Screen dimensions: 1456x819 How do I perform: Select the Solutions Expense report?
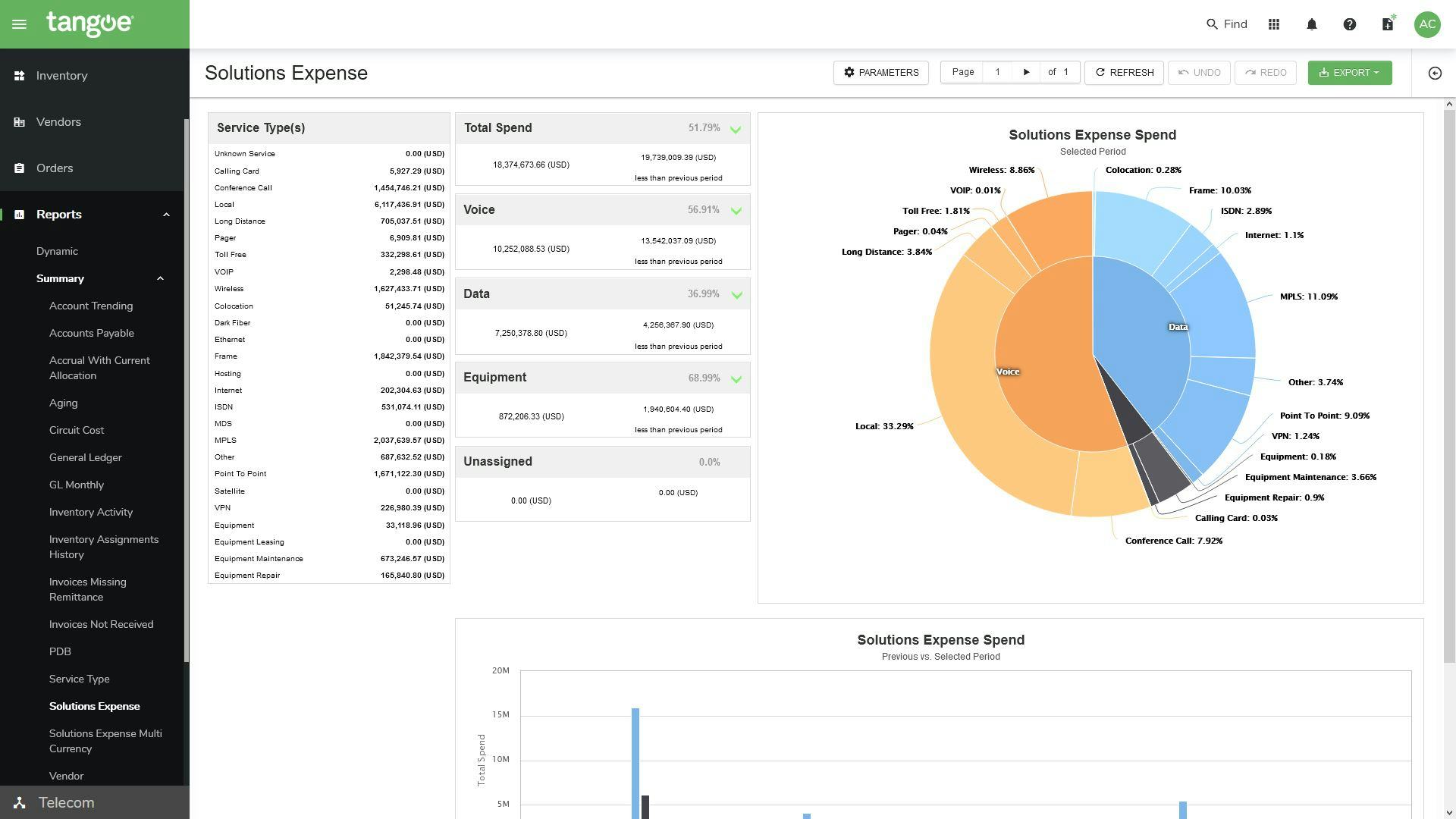tap(95, 706)
